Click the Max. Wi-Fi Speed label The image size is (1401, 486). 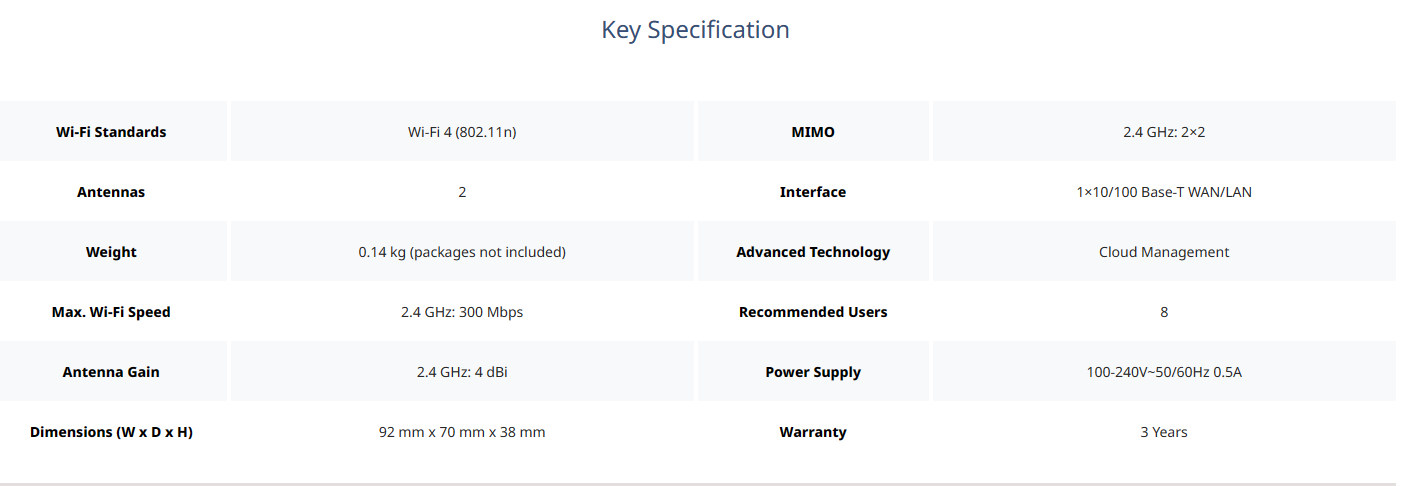coord(111,312)
